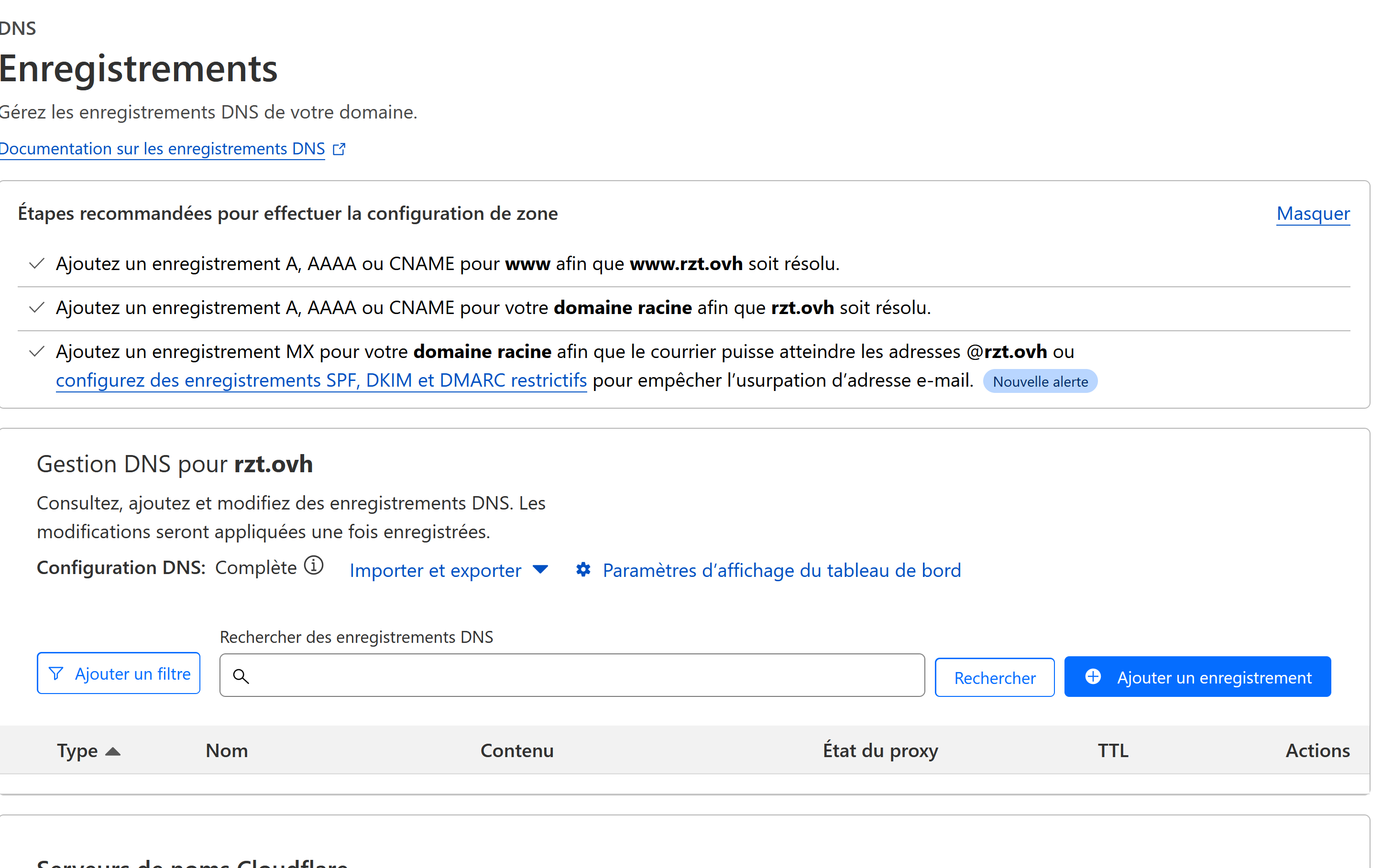Click the checkmark beside the www record step
Image resolution: width=1393 pixels, height=868 pixels.
tap(37, 263)
